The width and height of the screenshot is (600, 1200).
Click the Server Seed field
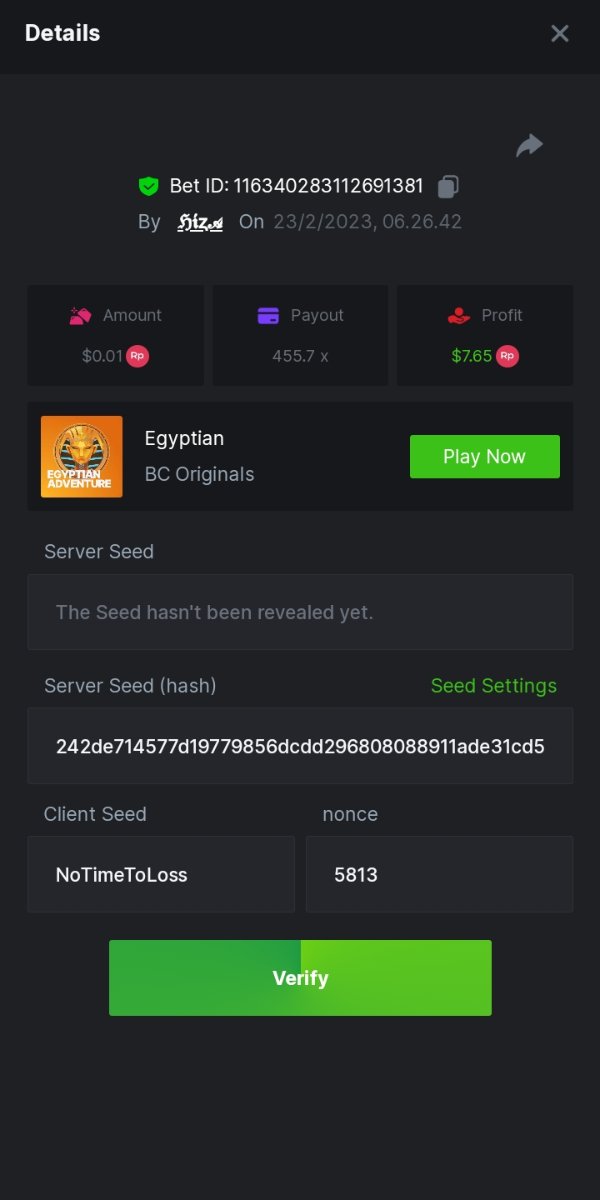(x=300, y=612)
